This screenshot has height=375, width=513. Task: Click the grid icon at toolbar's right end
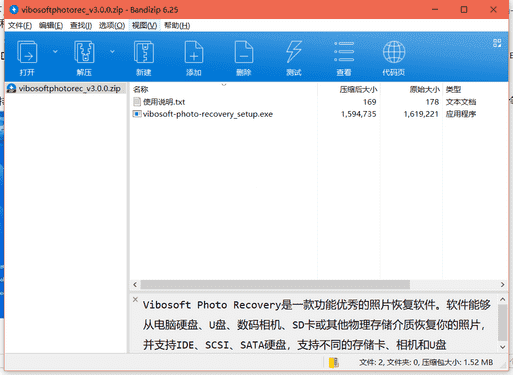coord(497,43)
